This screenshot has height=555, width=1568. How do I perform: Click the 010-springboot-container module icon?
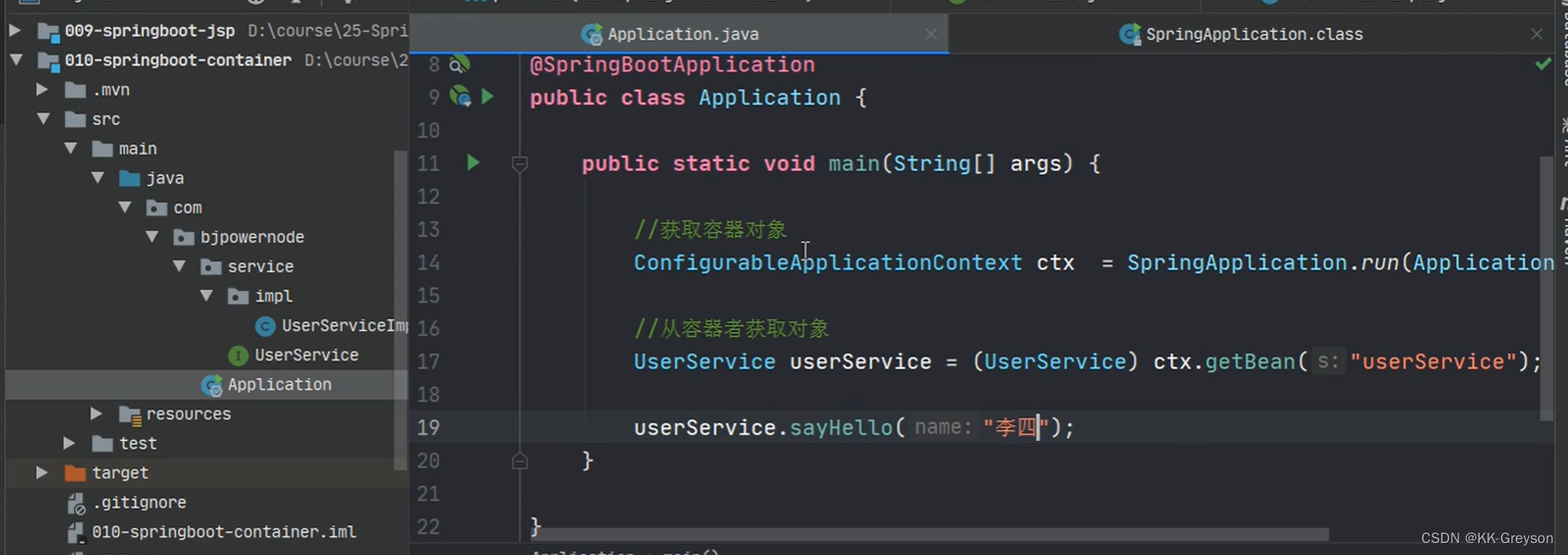pyautogui.click(x=48, y=61)
